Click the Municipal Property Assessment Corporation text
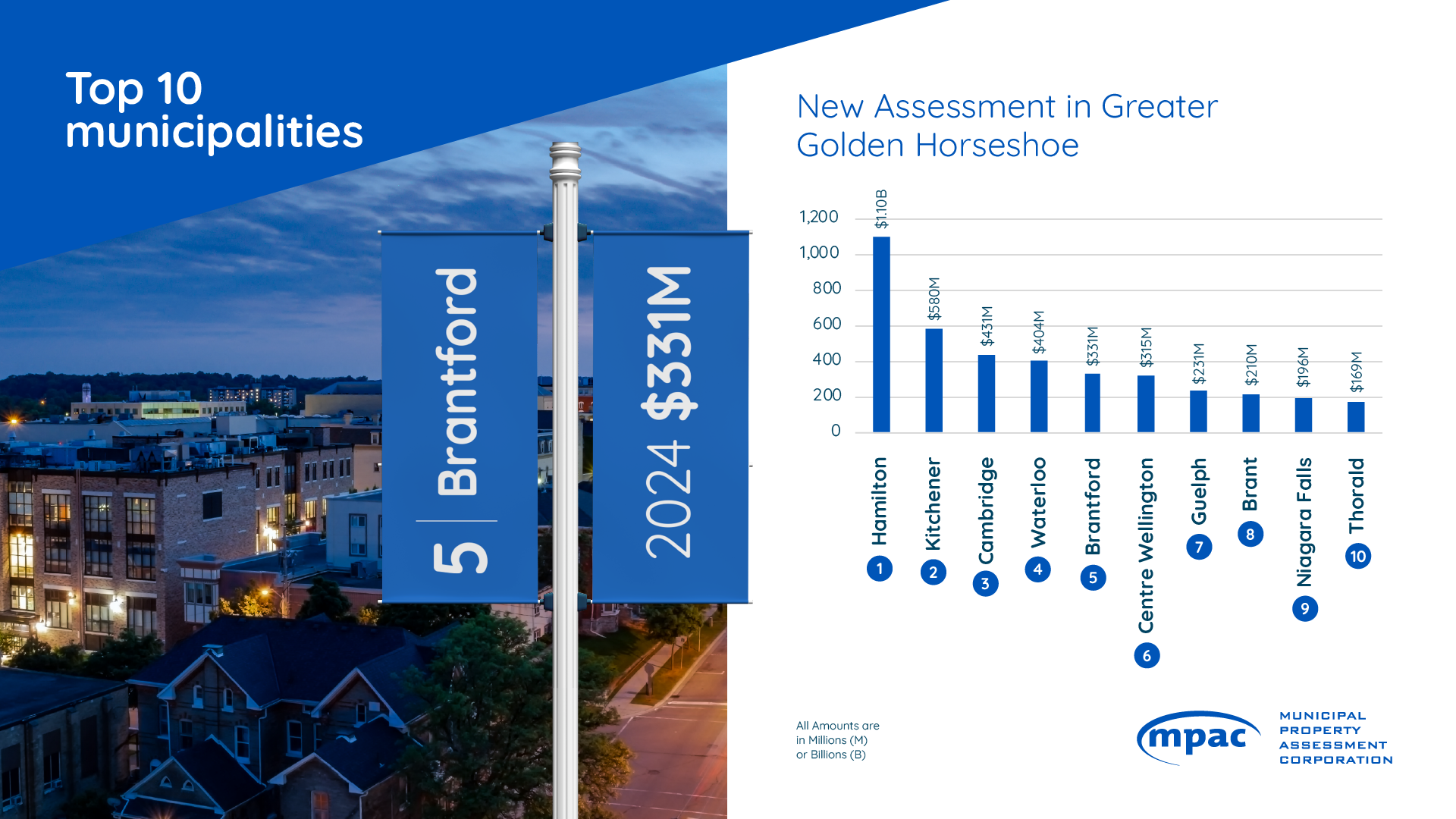This screenshot has width=1456, height=819. pos(1335,738)
